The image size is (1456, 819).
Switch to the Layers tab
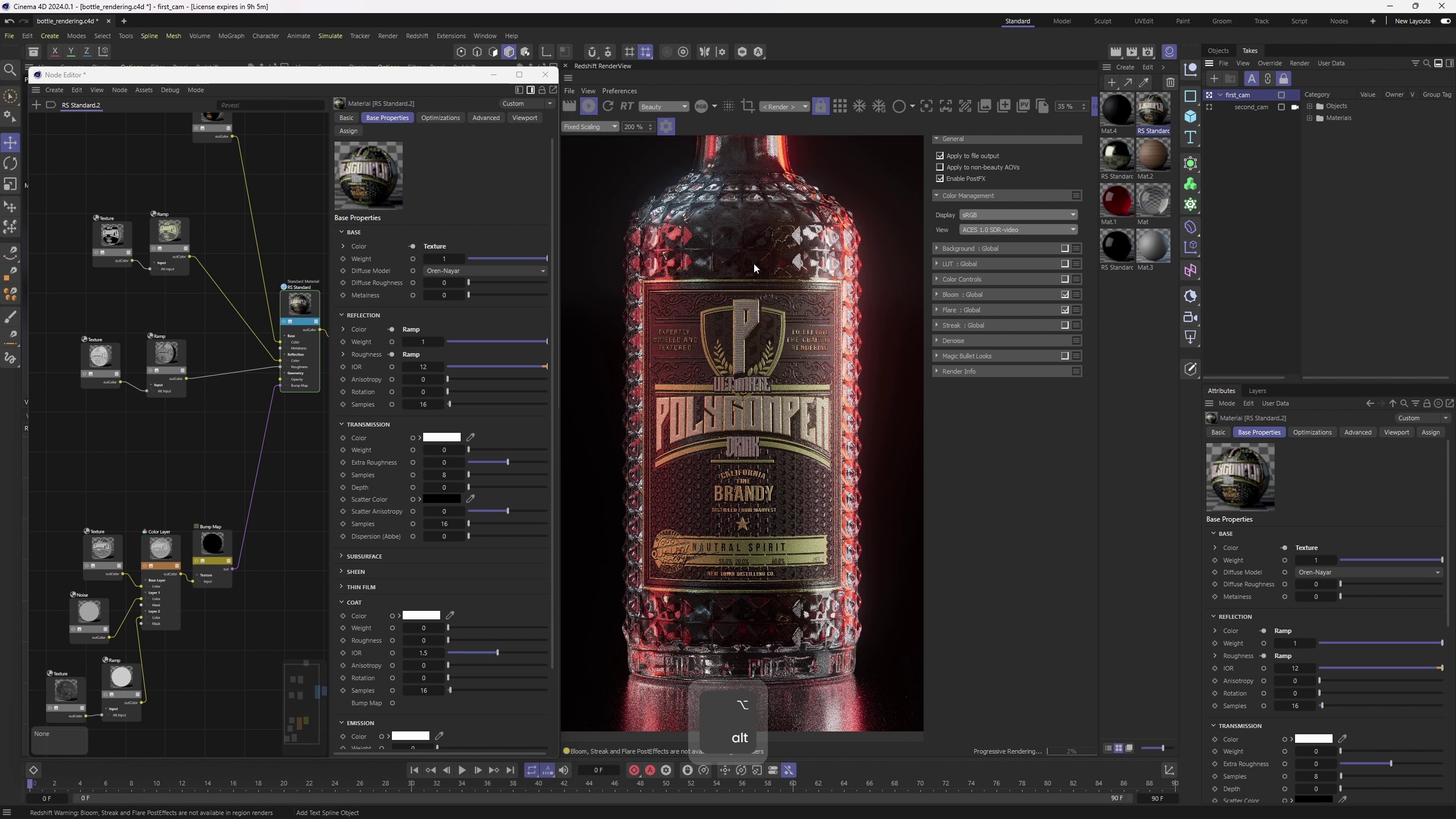pyautogui.click(x=1257, y=391)
